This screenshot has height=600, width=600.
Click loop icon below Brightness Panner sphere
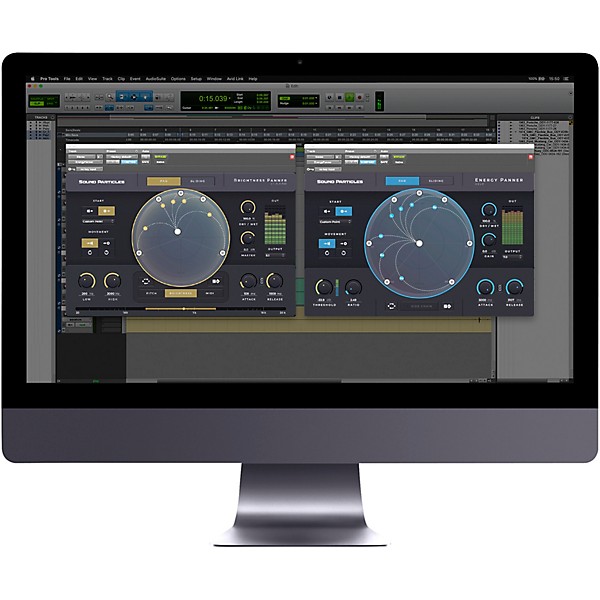146,281
